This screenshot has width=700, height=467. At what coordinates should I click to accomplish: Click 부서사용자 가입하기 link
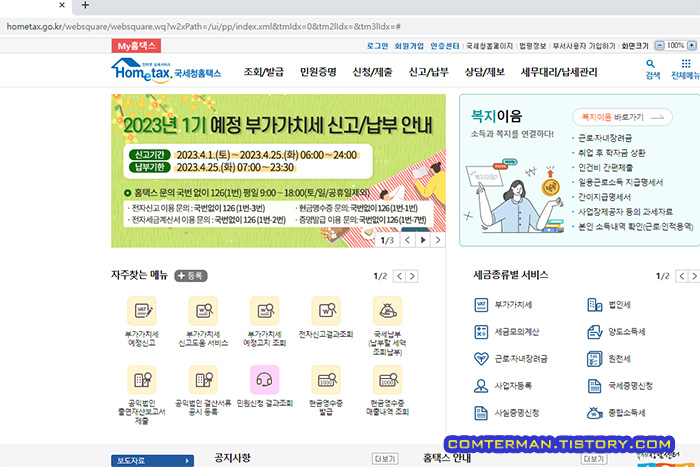(x=584, y=46)
